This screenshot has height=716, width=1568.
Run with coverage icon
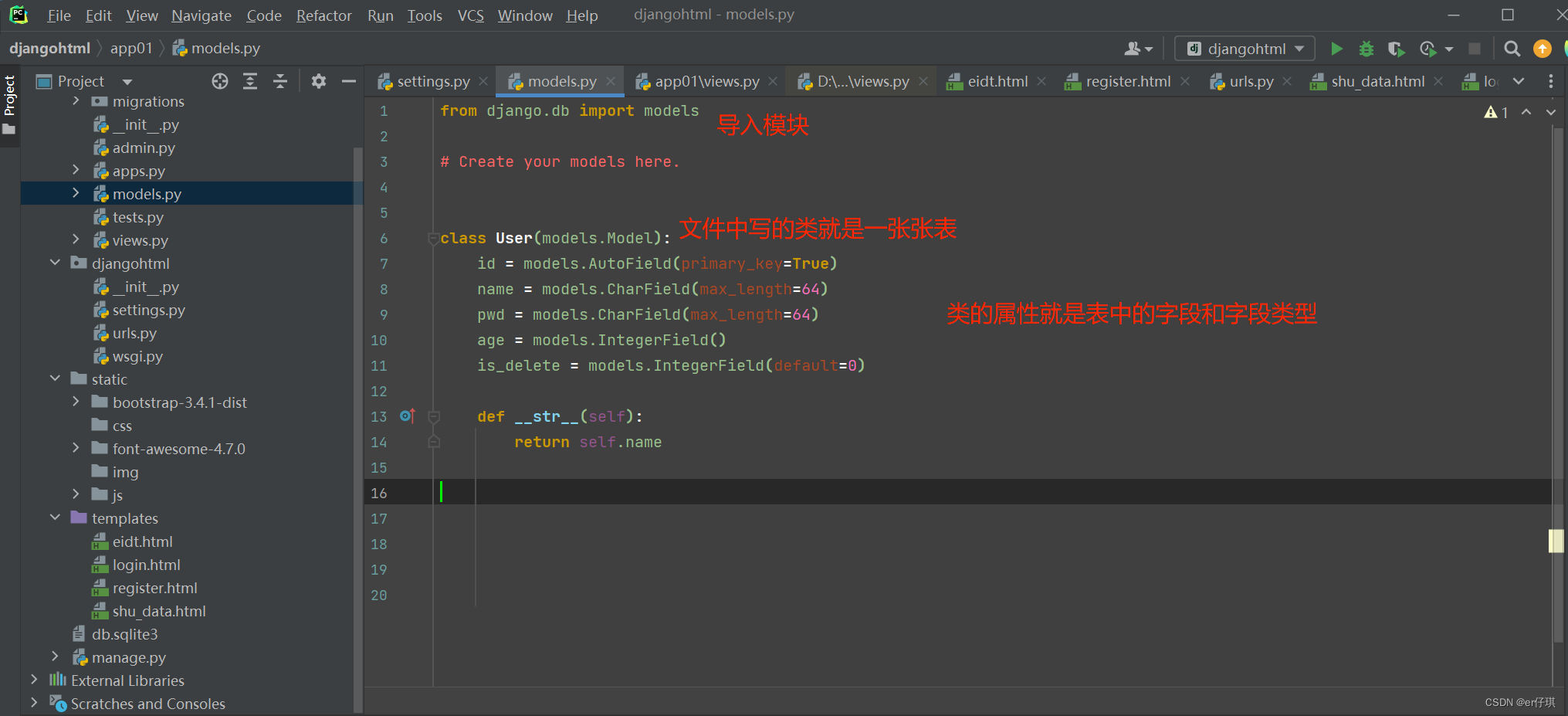[x=1396, y=49]
